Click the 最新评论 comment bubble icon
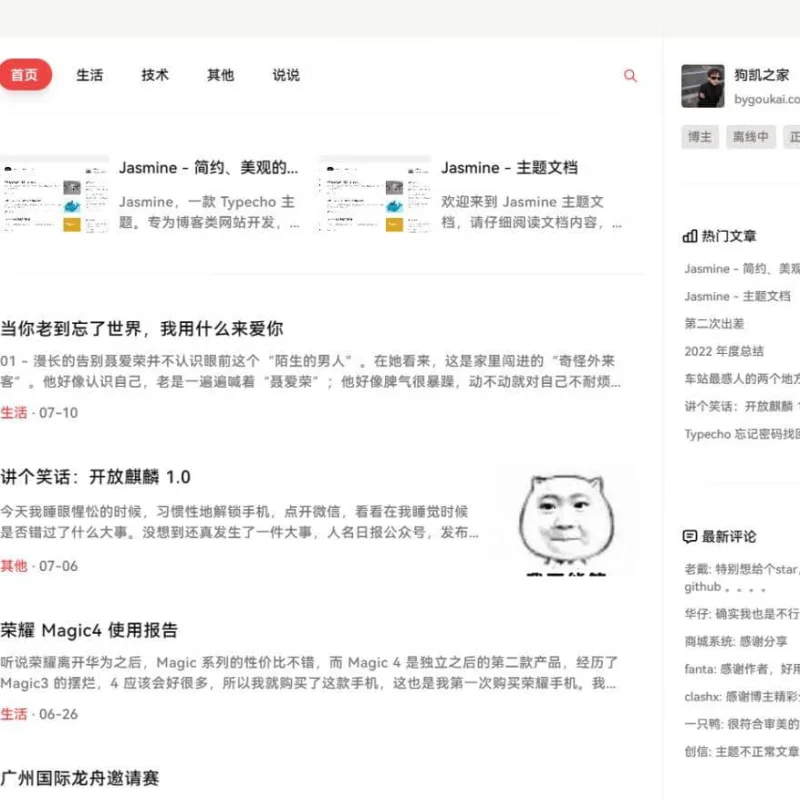This screenshot has width=800, height=800. coord(690,537)
